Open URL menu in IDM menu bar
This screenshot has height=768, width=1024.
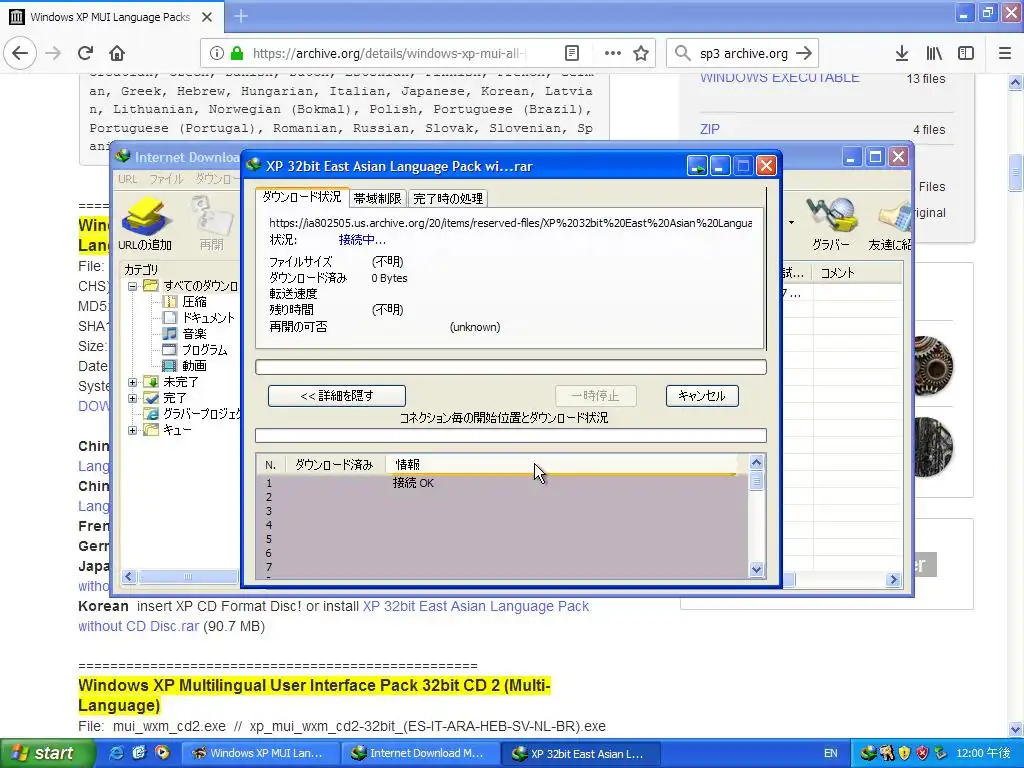pyautogui.click(x=128, y=179)
